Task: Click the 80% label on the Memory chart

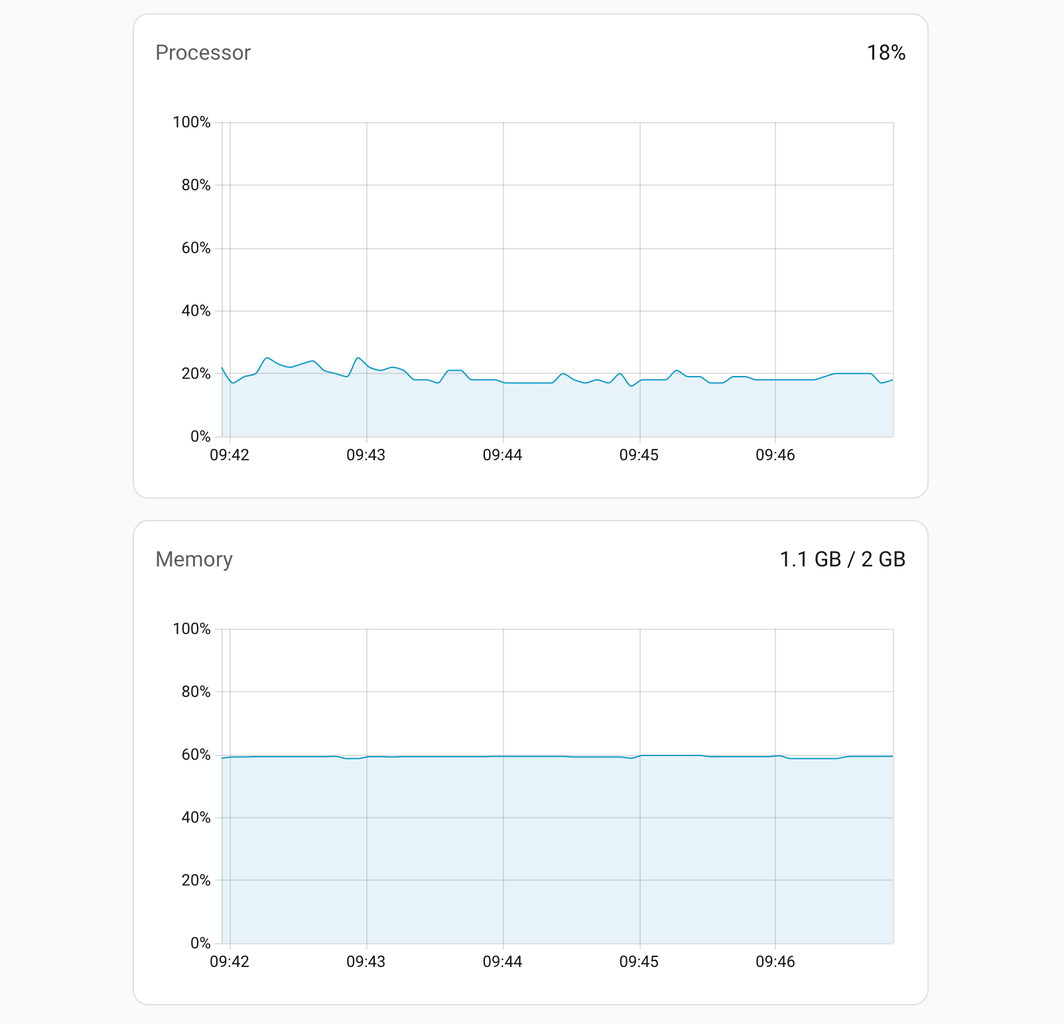Action: coord(195,692)
